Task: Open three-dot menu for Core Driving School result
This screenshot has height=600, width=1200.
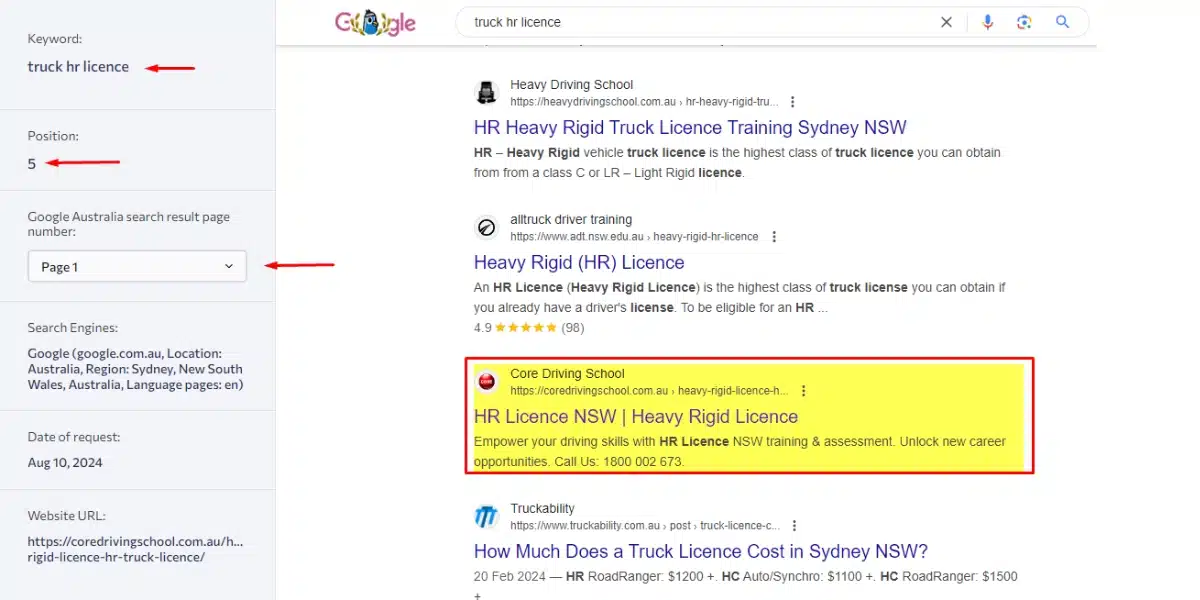Action: (x=803, y=391)
